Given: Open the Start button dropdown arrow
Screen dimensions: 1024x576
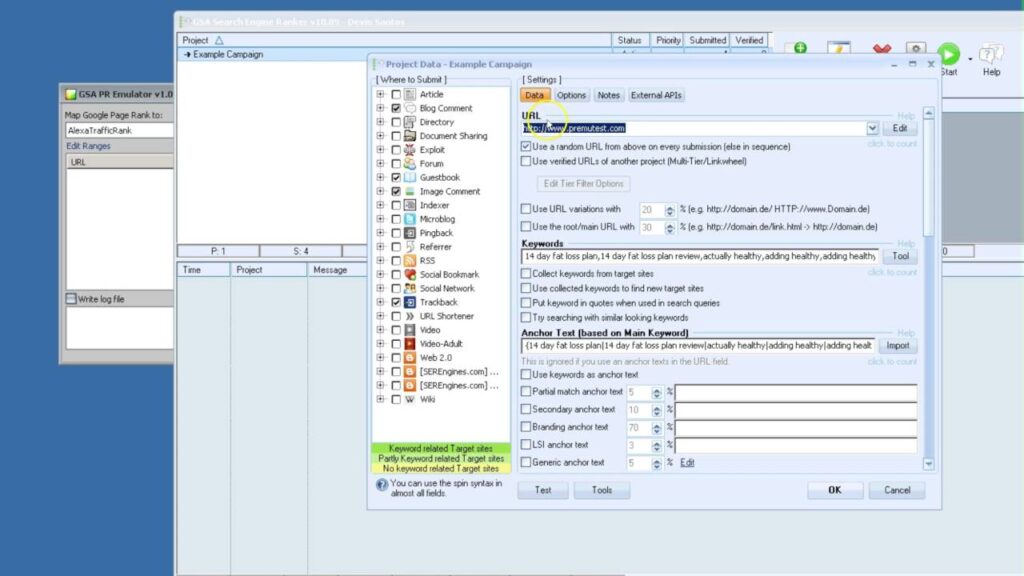Looking at the screenshot, I should click(x=970, y=59).
